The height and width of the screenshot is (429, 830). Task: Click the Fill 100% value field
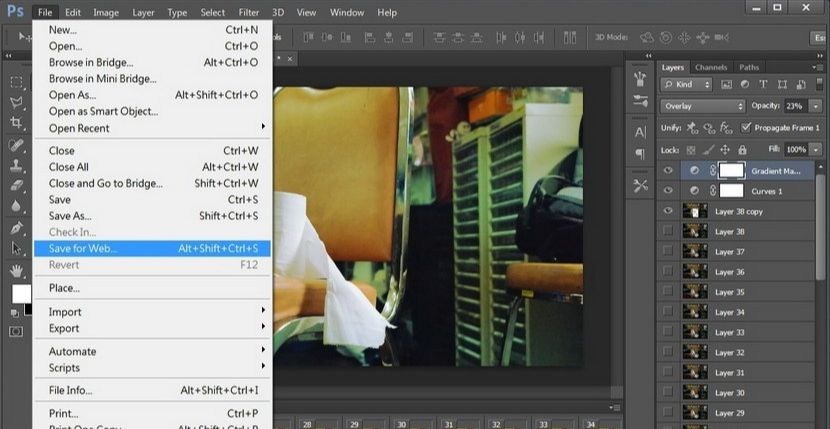pos(797,150)
